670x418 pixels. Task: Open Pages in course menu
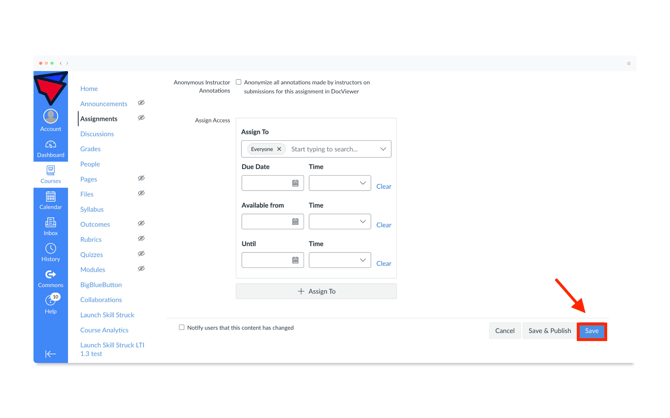[88, 179]
